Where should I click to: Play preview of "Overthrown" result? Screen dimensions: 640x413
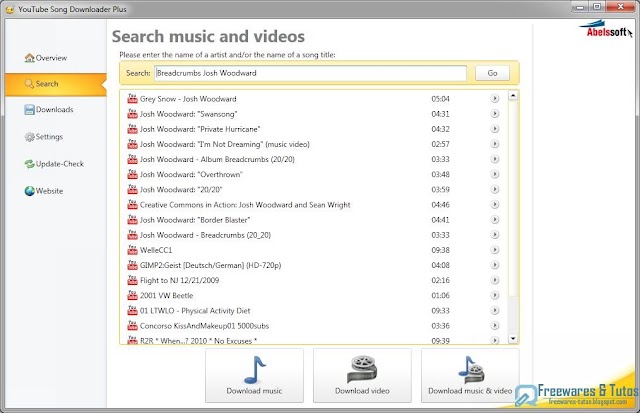tap(495, 174)
